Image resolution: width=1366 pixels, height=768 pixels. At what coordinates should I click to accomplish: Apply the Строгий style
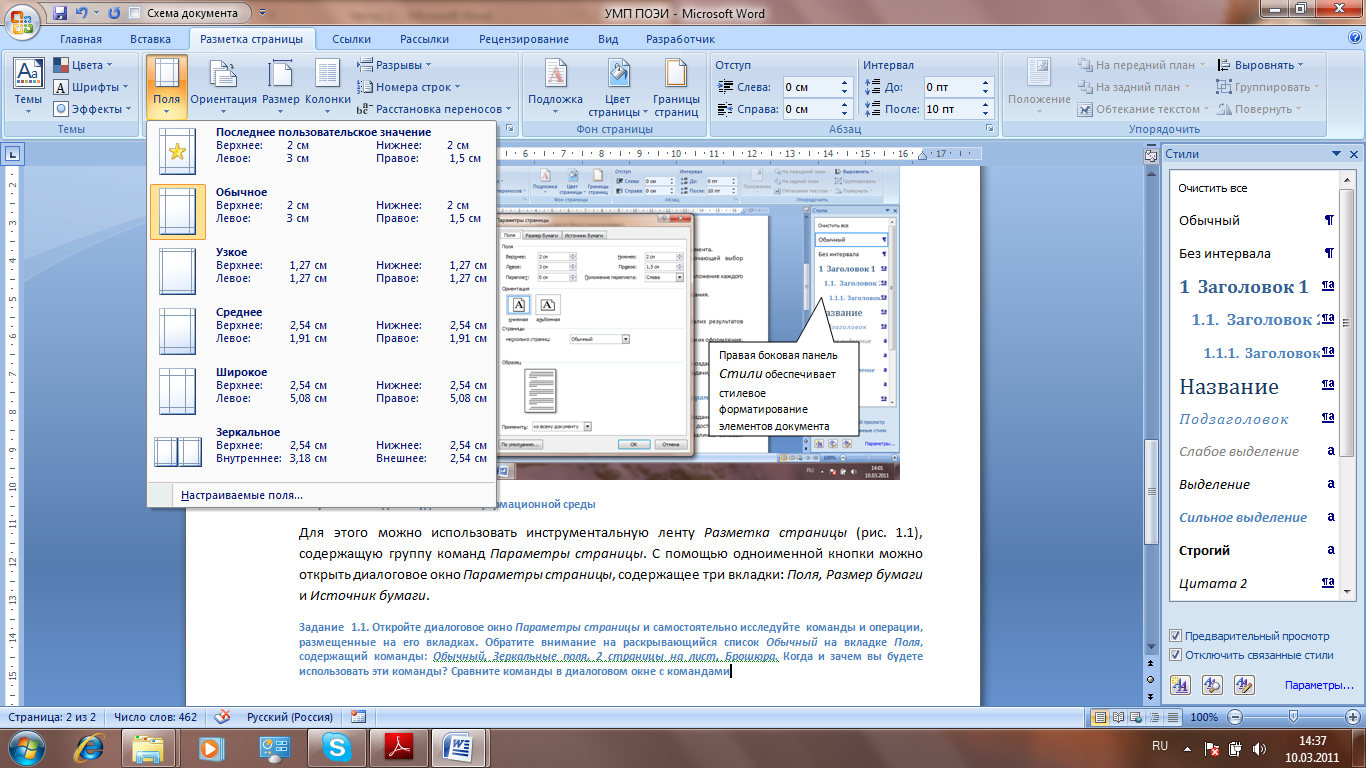click(x=1256, y=550)
